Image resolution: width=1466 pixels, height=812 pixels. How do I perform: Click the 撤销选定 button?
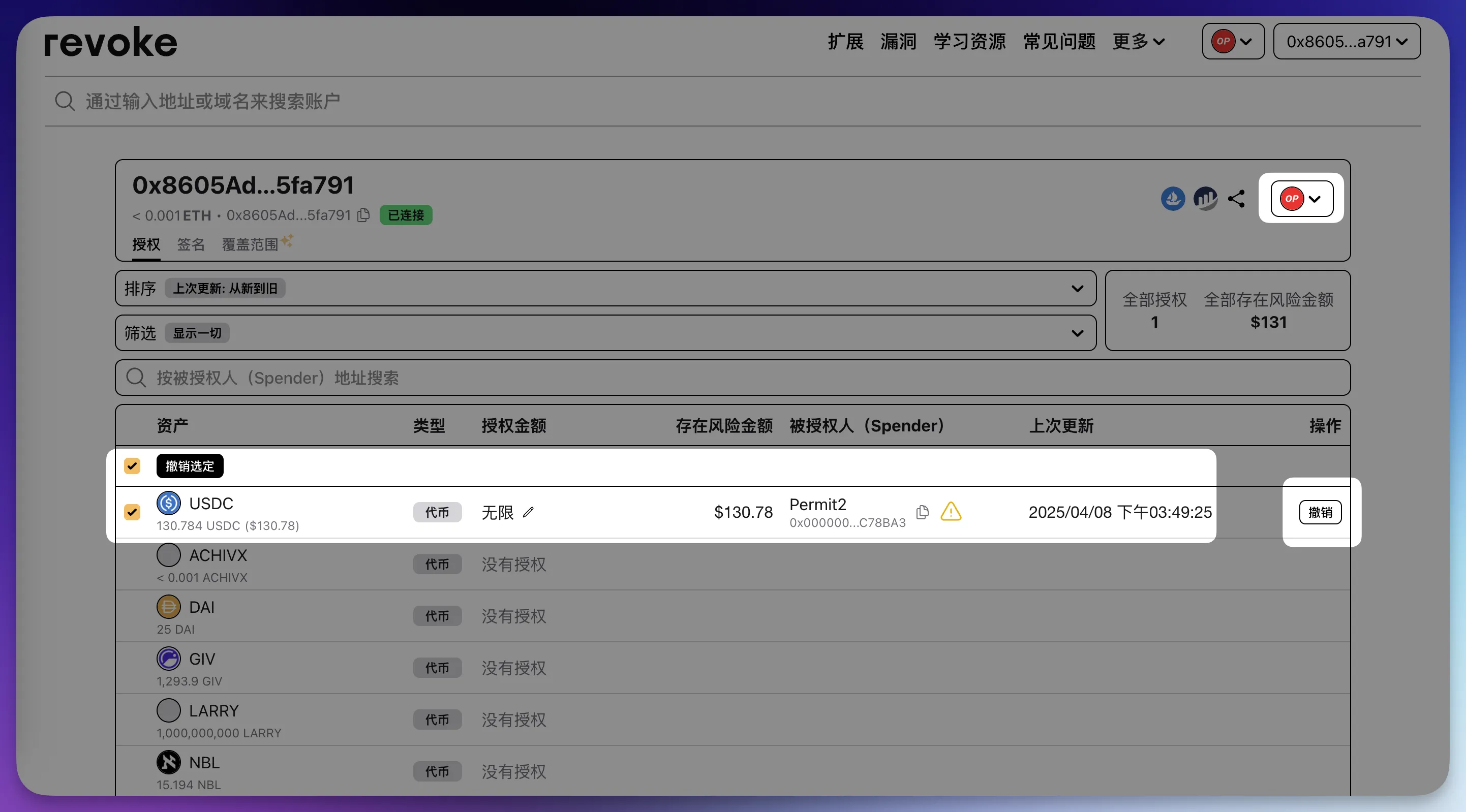click(190, 466)
